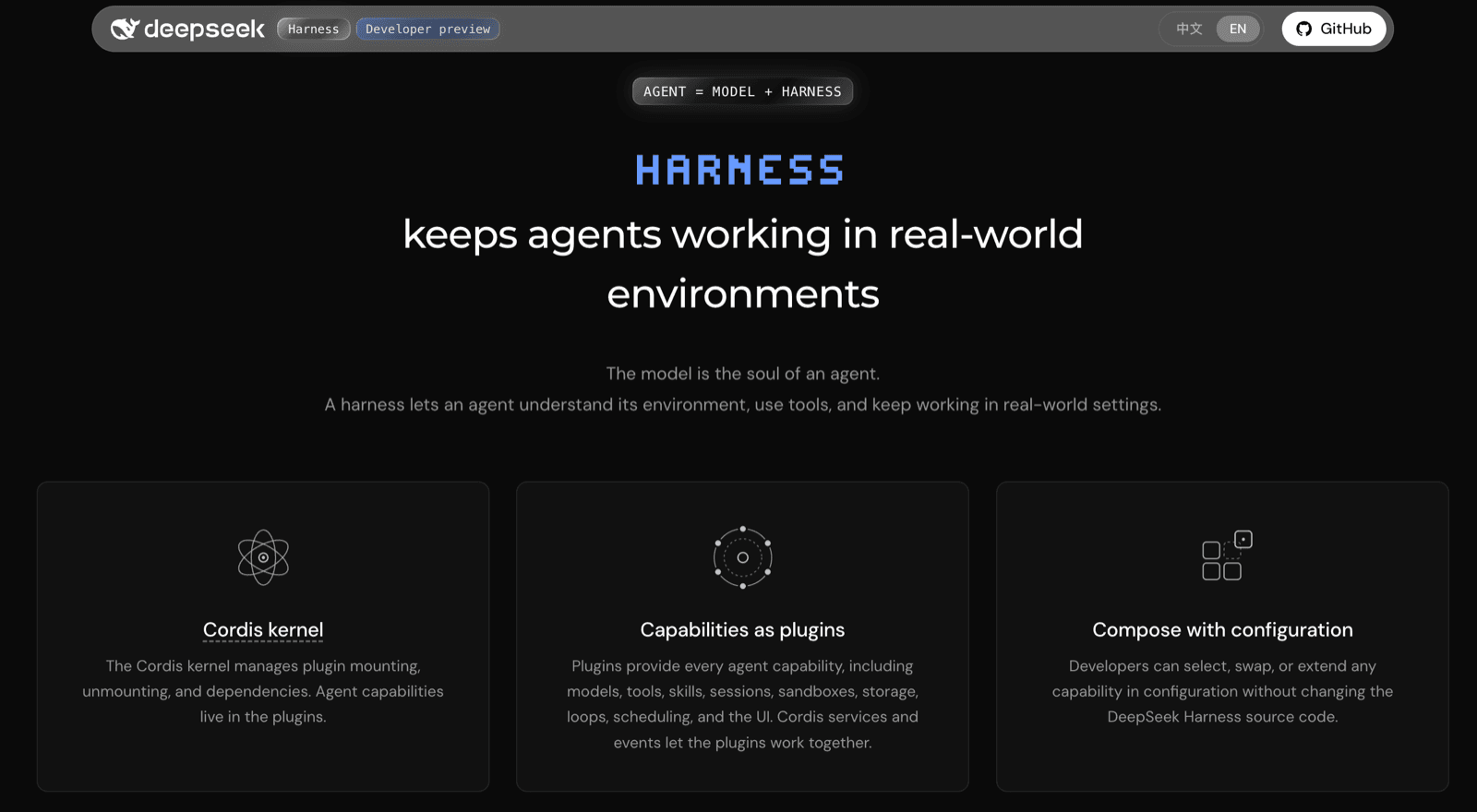Click the 'Developers can select, swap, or extend' paragraph
1477x812 pixels.
(x=1222, y=691)
